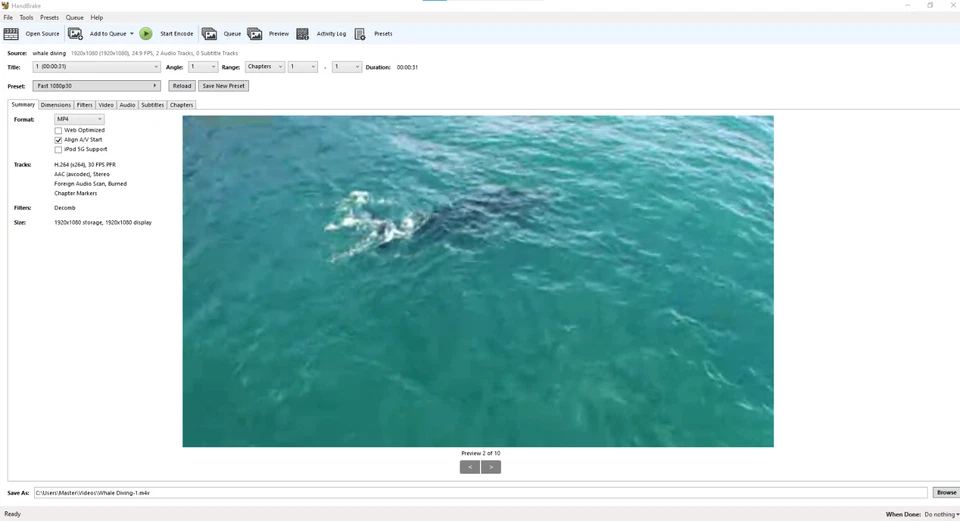Click the 'Ready' status bar text

(x=12, y=514)
